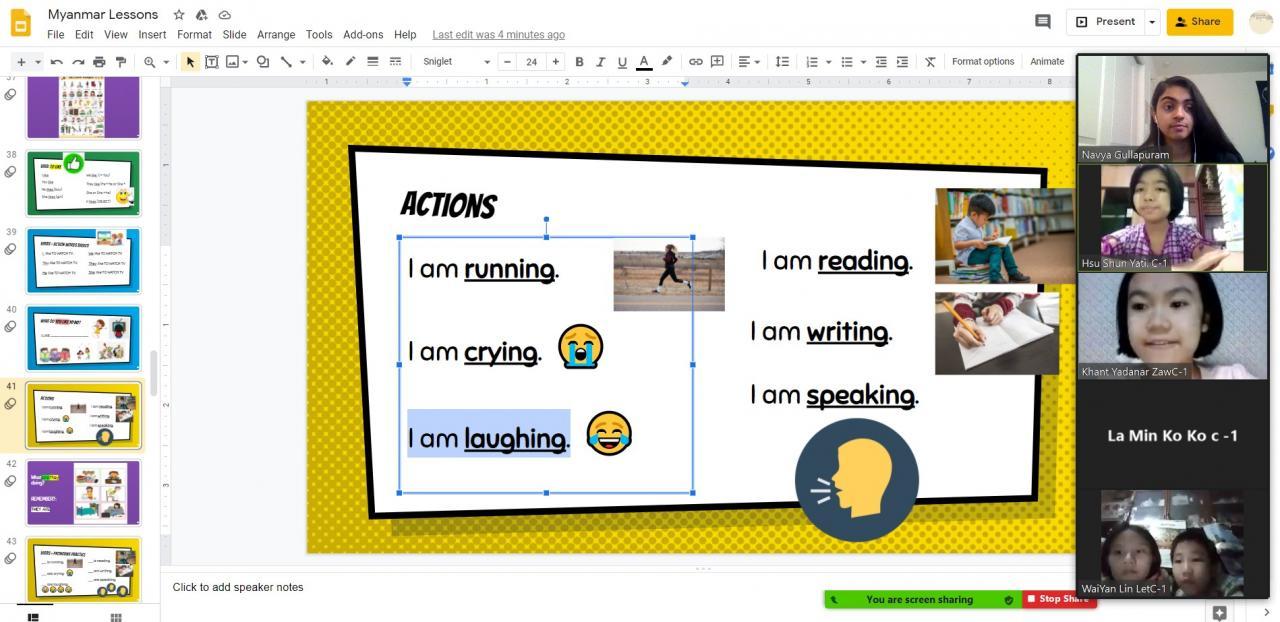This screenshot has height=622, width=1280.
Task: Open the Arrange menu
Action: 276,34
